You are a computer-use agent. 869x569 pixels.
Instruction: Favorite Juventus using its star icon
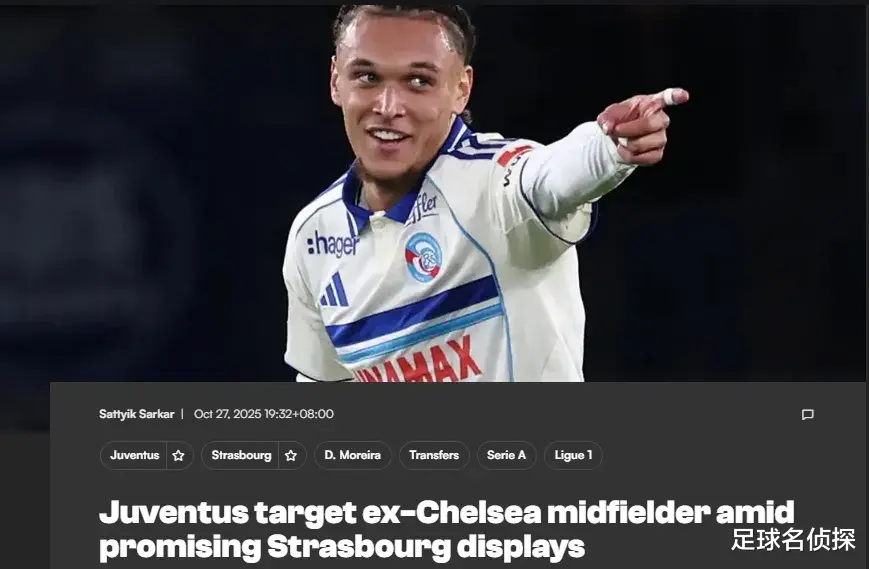point(178,455)
